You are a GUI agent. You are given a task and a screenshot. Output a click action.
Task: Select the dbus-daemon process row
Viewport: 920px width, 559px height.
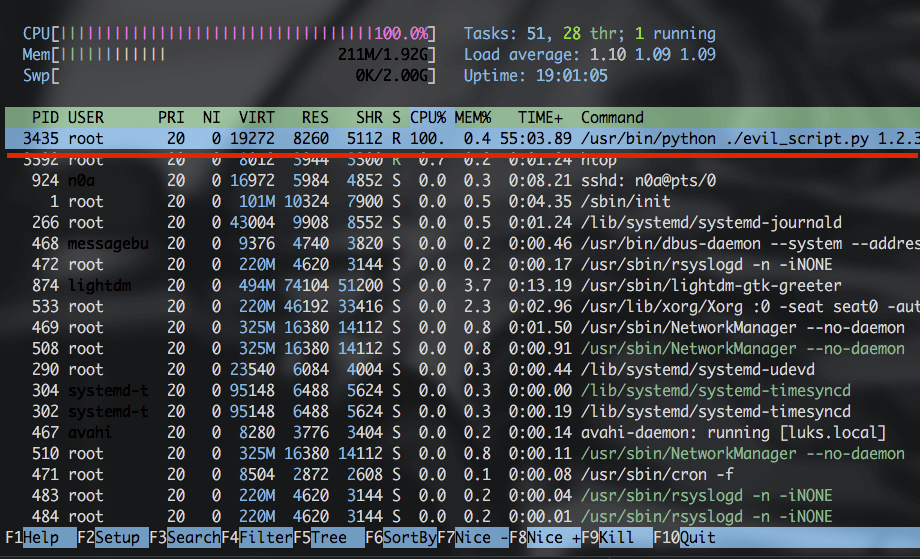pyautogui.click(x=462, y=243)
